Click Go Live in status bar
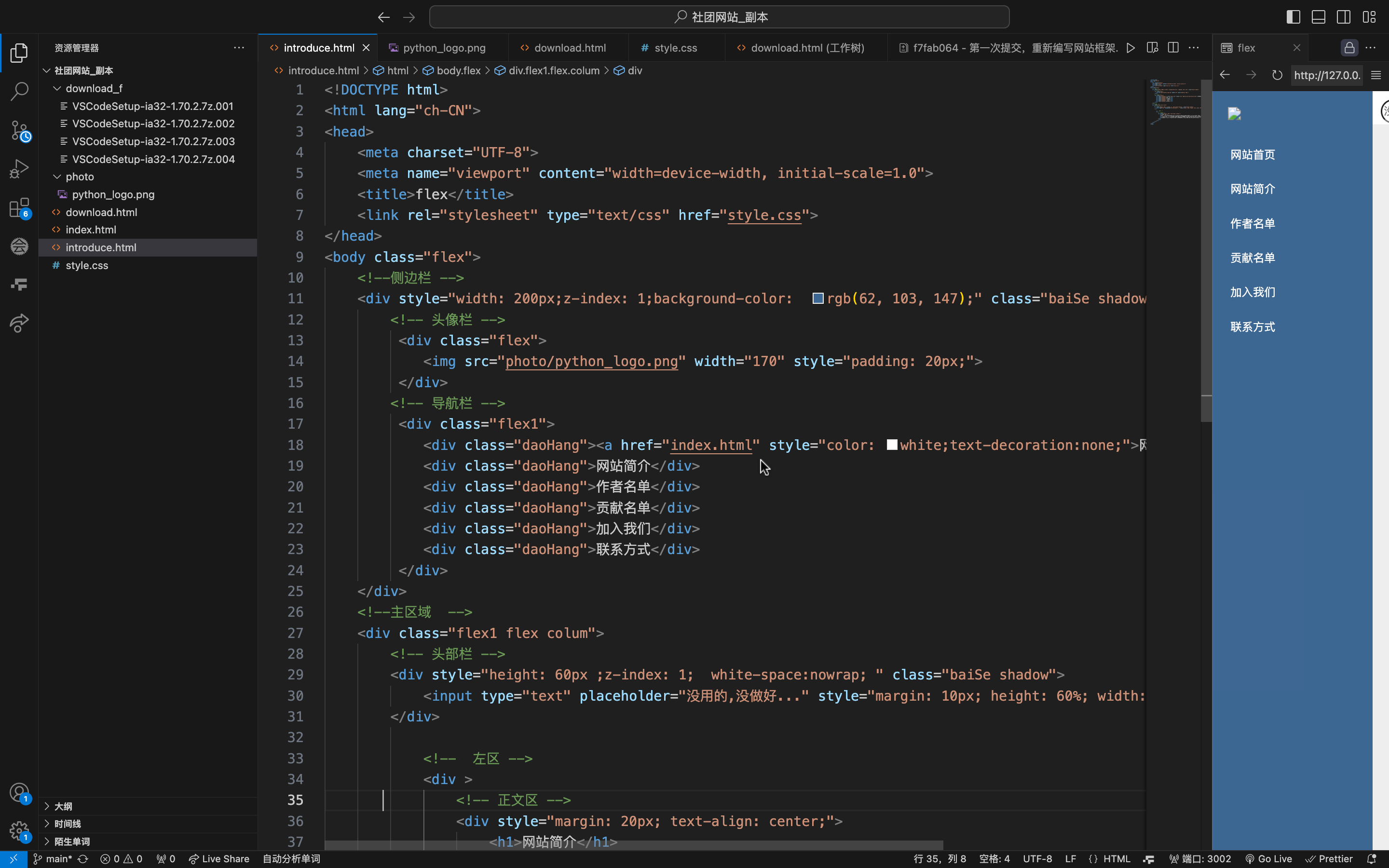The width and height of the screenshot is (1389, 868). pos(1268,859)
